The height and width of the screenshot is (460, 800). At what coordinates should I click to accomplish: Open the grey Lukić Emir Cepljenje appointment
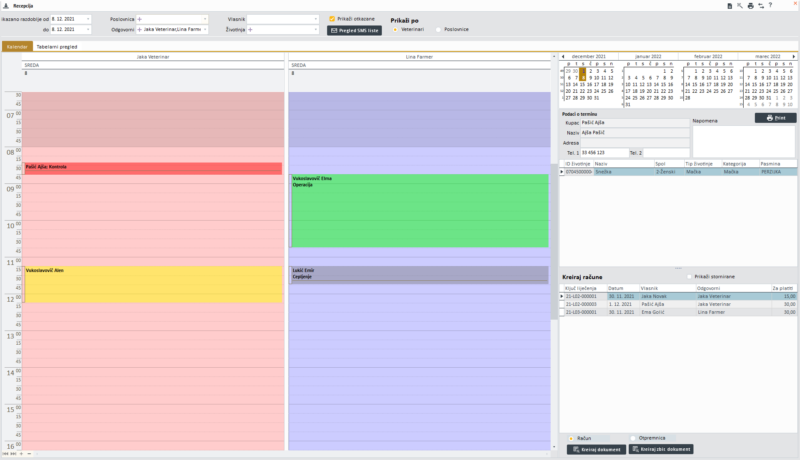[x=419, y=274]
